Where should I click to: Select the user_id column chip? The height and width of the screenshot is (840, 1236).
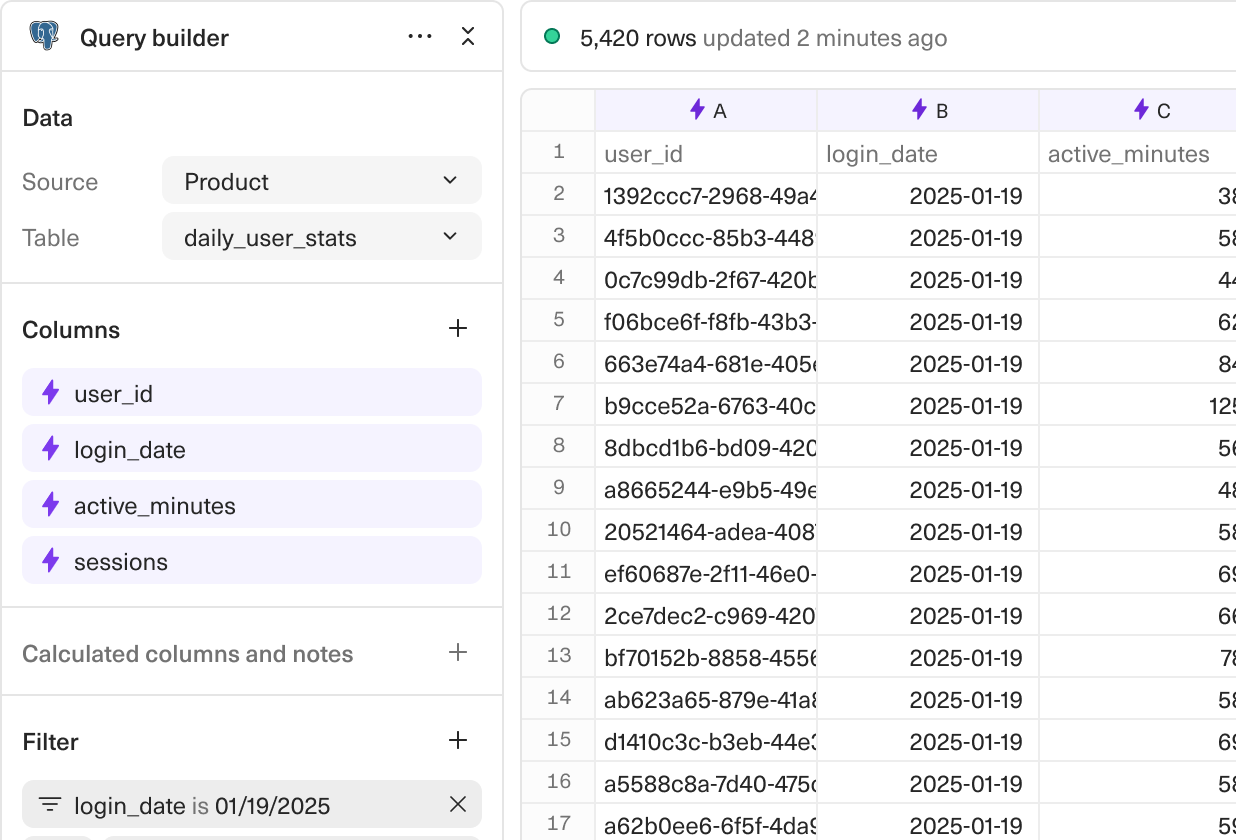coord(252,393)
